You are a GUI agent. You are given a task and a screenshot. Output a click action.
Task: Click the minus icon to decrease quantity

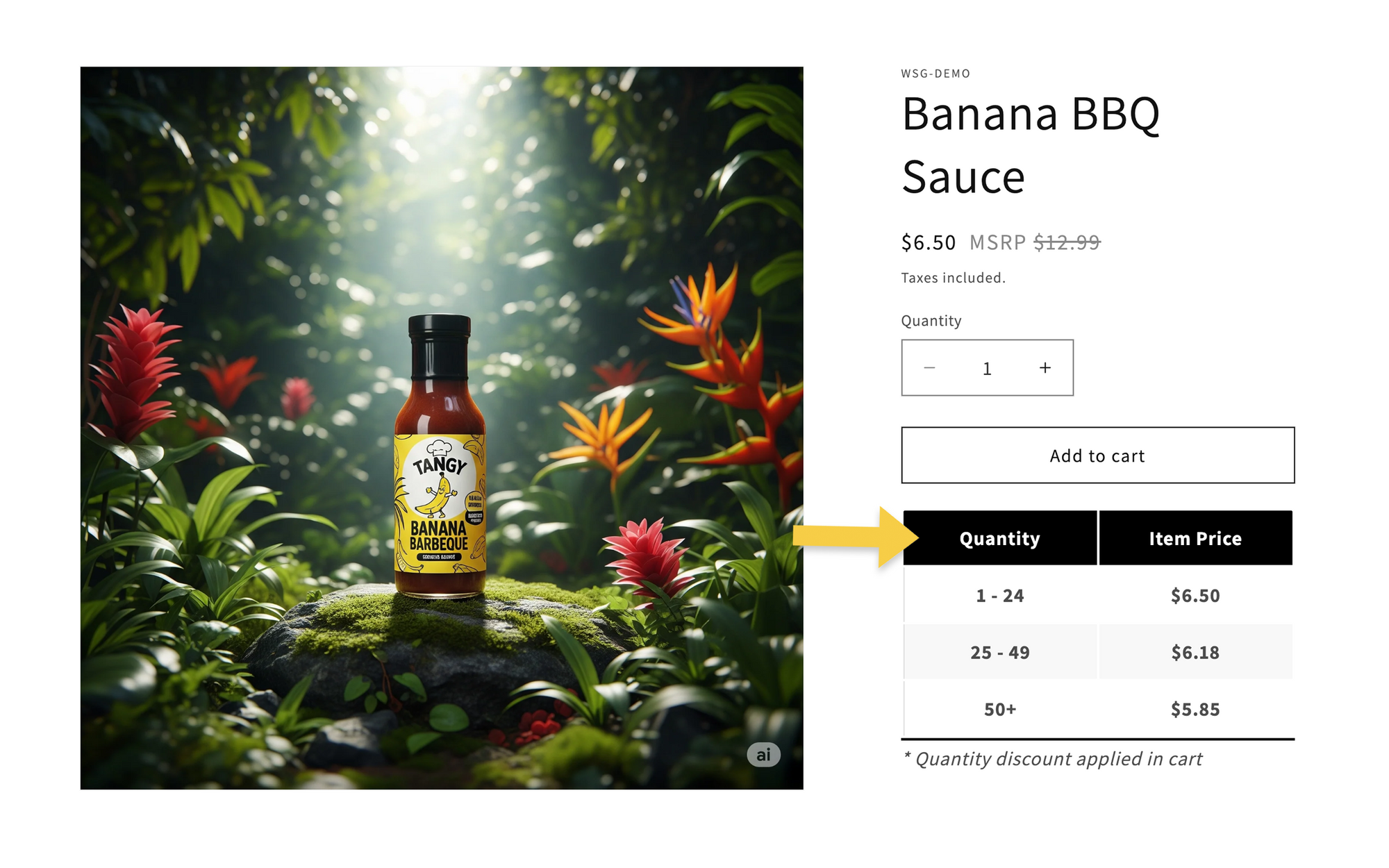point(929,368)
